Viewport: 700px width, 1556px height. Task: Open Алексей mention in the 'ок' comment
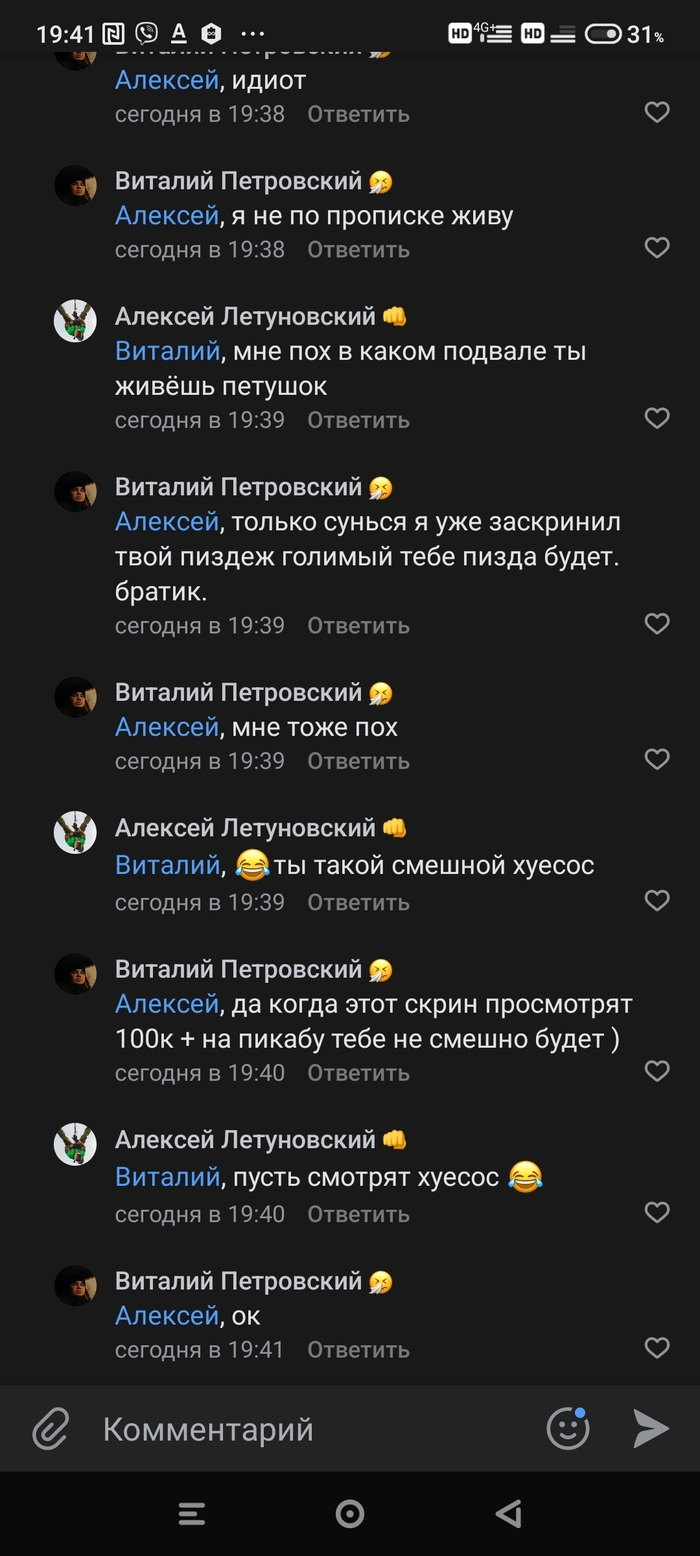(x=166, y=1316)
